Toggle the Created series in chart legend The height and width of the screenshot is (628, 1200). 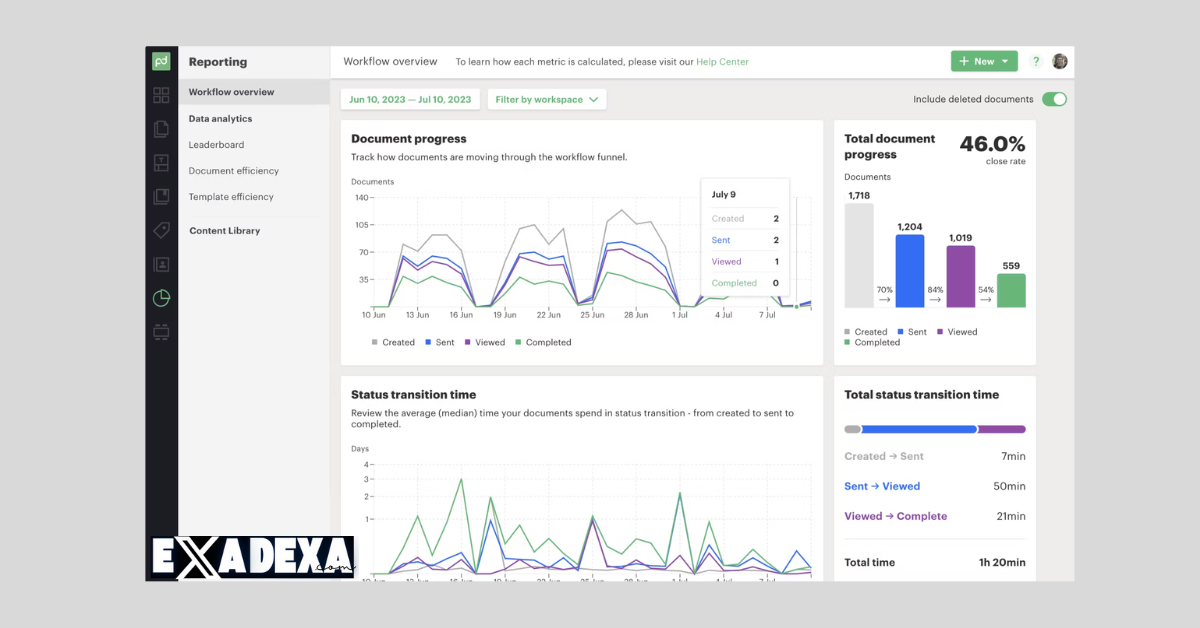(393, 342)
